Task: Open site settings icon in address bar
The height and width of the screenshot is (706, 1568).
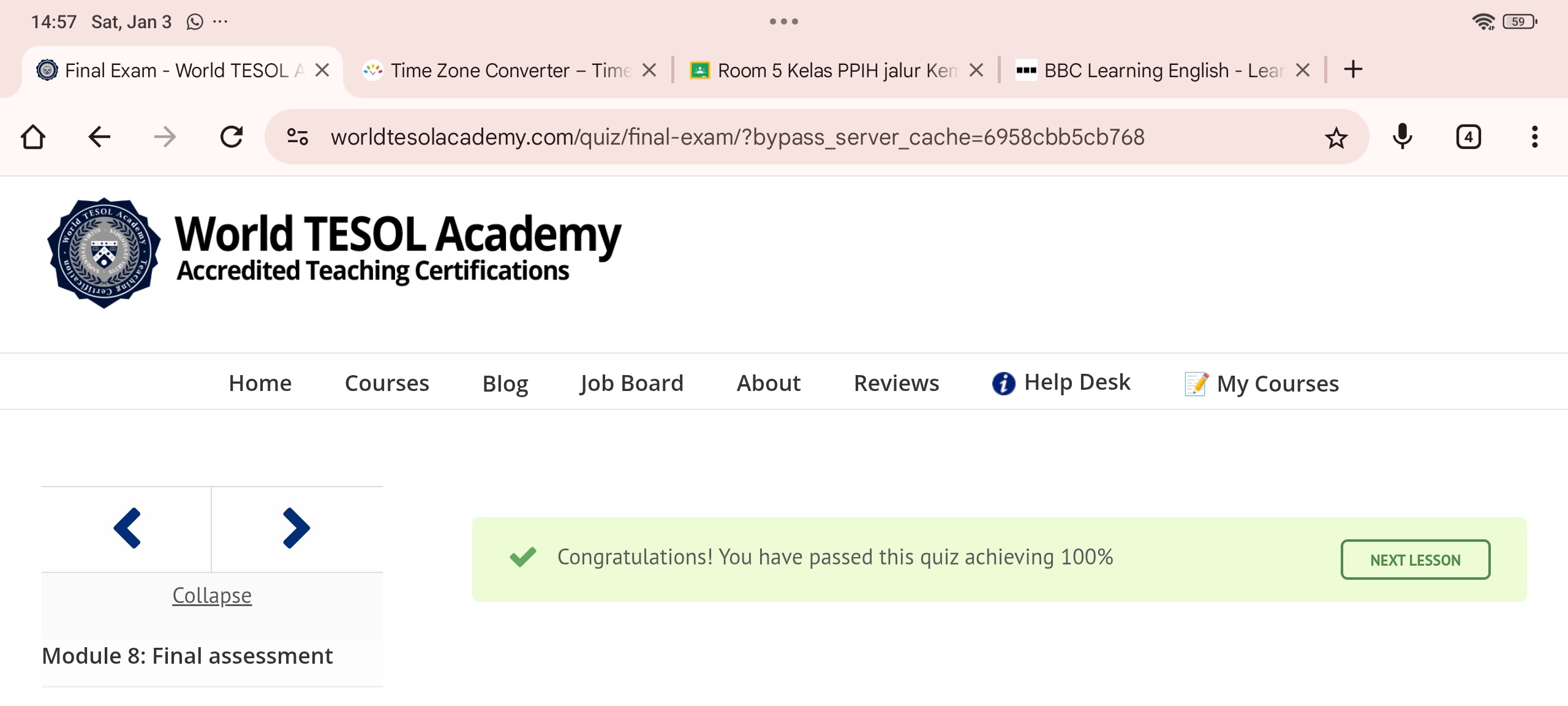Action: pos(298,137)
